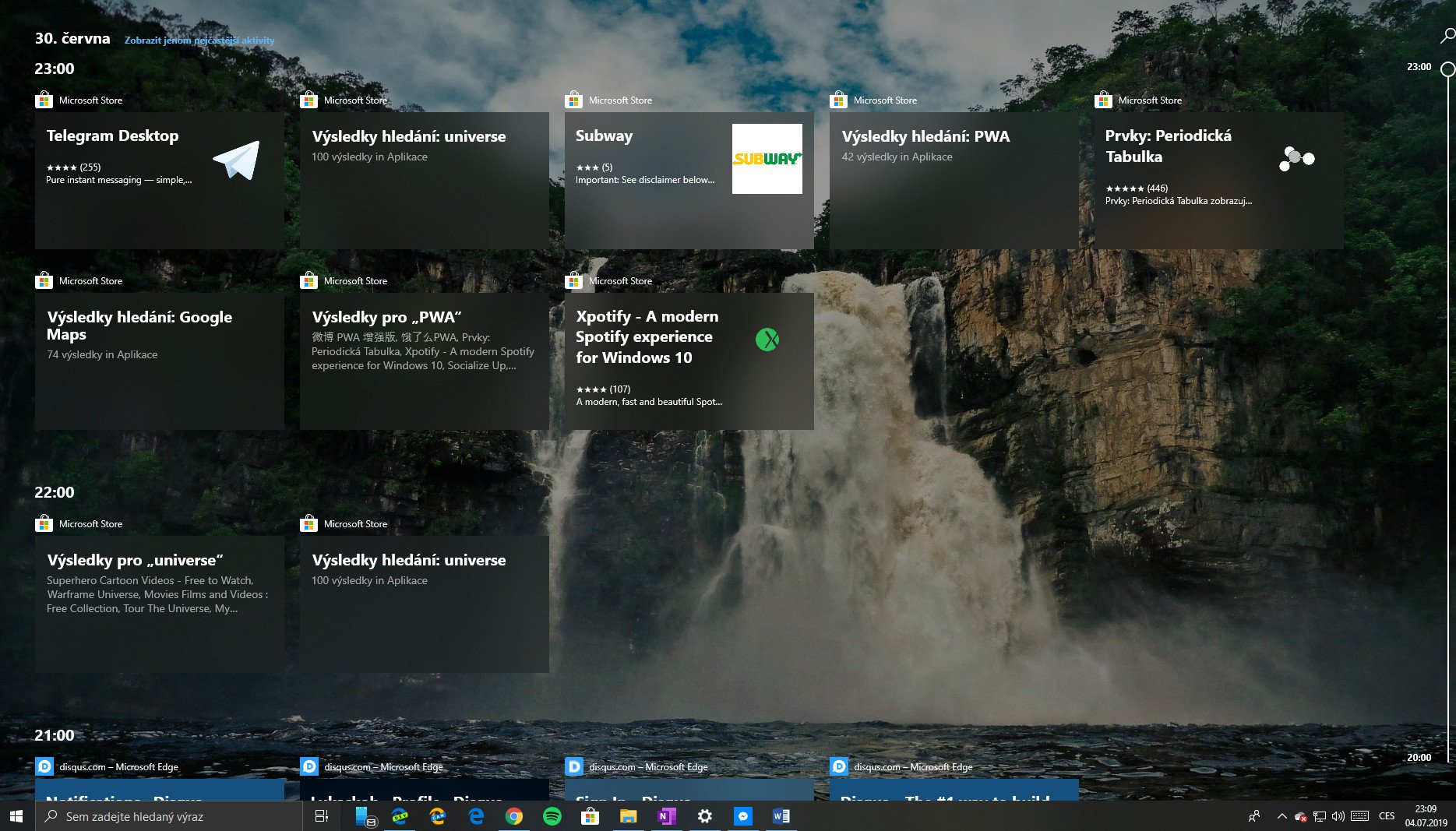
Task: Open 'Výsledky hledání: PWA' card
Action: coord(954,181)
